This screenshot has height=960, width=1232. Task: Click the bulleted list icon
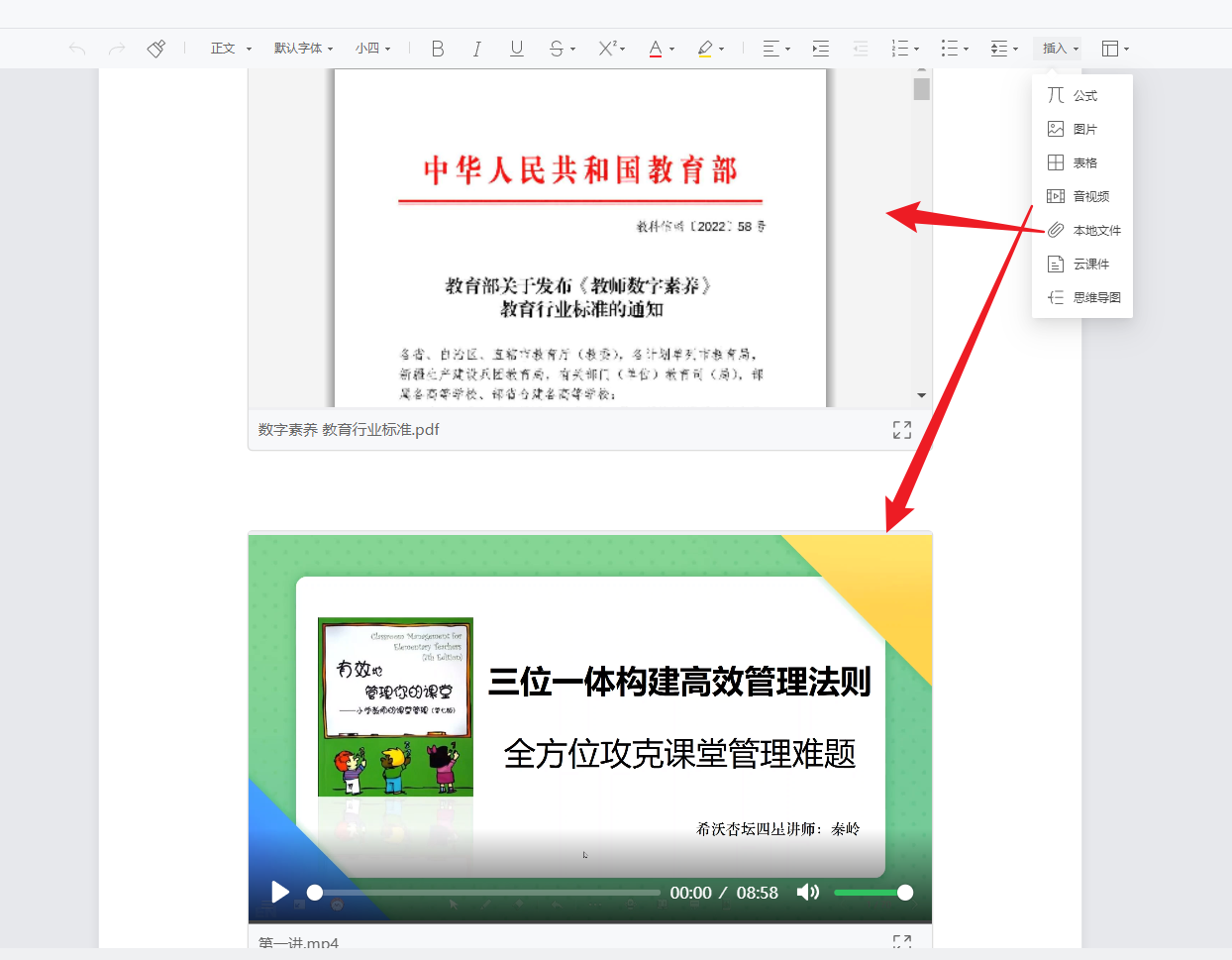[950, 49]
